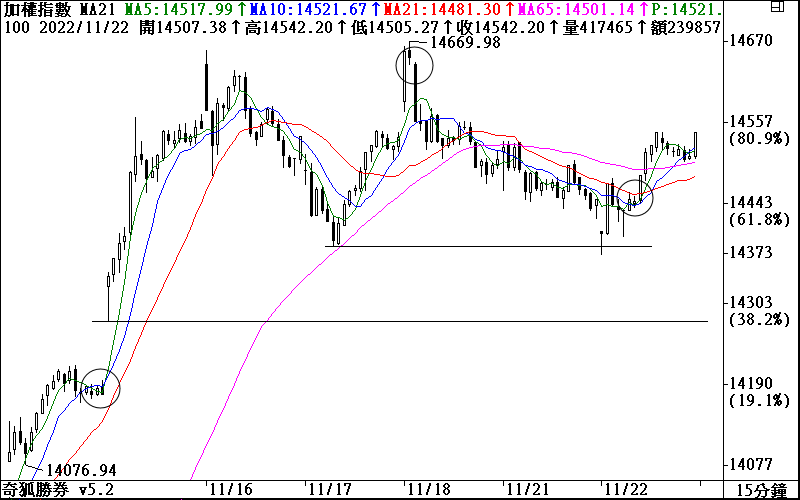Click the 收14542.20 close price value
This screenshot has width=800, height=500.
click(499, 28)
